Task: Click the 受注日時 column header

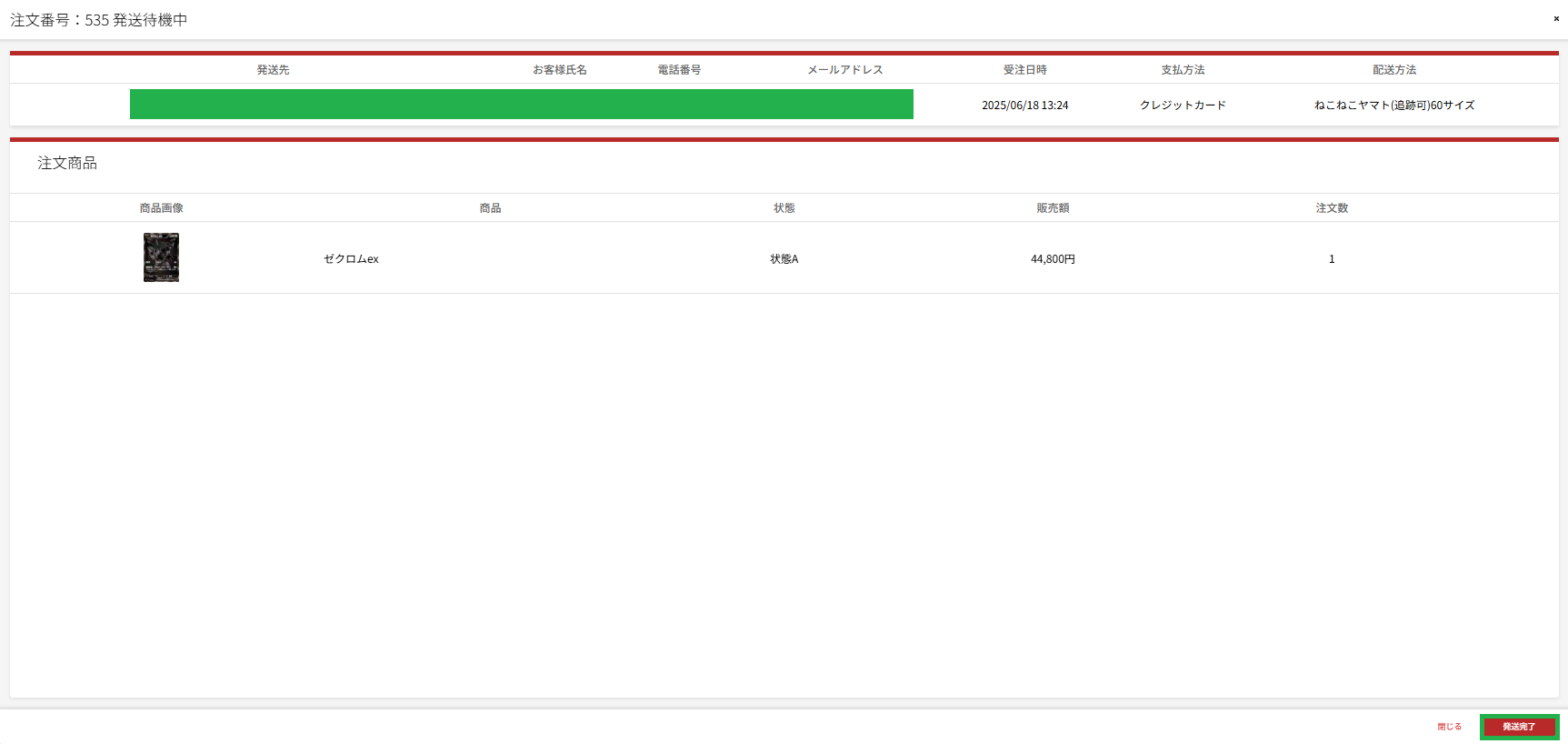Action: pos(1024,70)
